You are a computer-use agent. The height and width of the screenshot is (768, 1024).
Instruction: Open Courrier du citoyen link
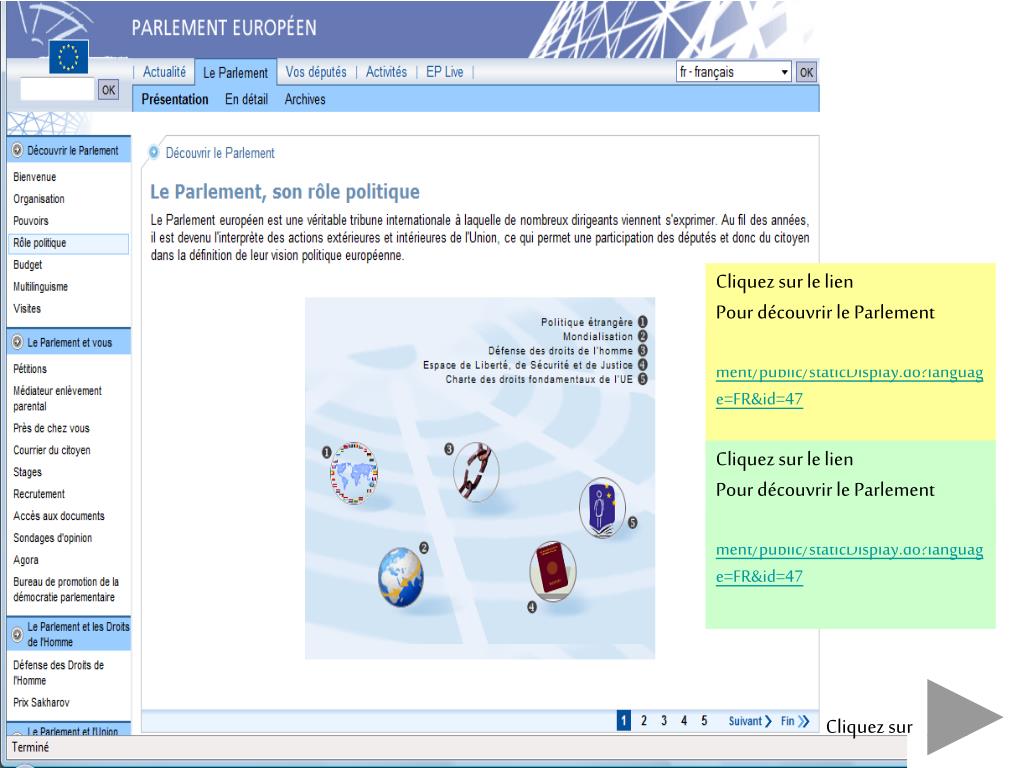(x=52, y=450)
